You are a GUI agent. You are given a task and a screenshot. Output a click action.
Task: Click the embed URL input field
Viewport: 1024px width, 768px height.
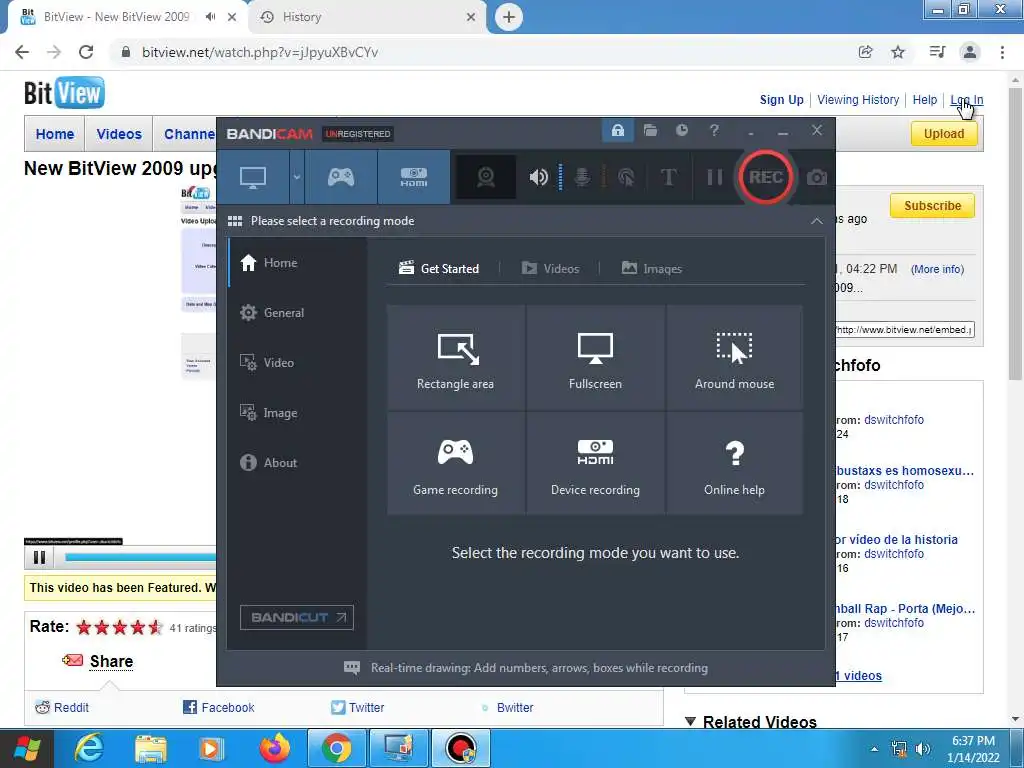[x=904, y=330]
